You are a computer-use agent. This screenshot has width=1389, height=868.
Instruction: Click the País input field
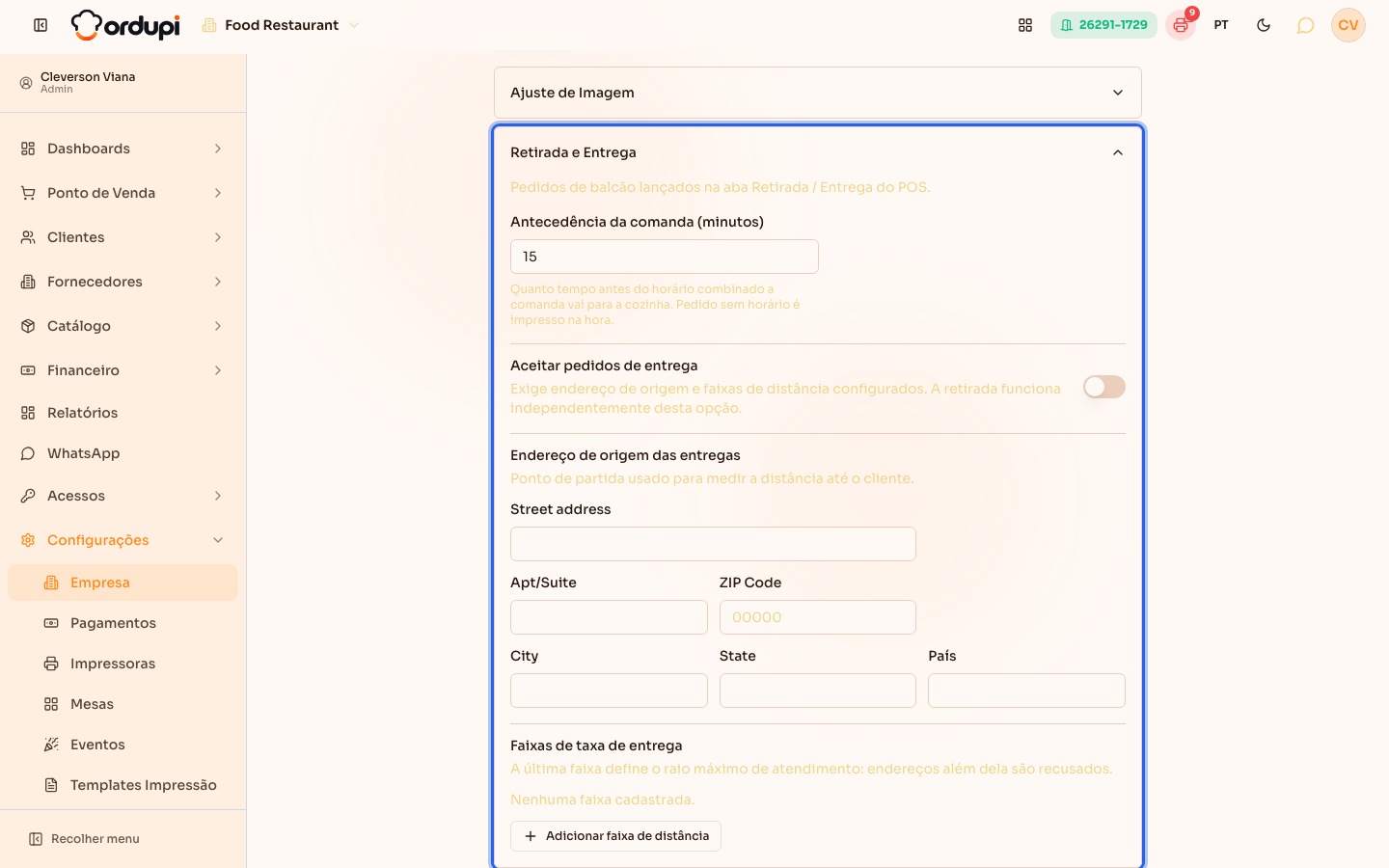[1026, 691]
